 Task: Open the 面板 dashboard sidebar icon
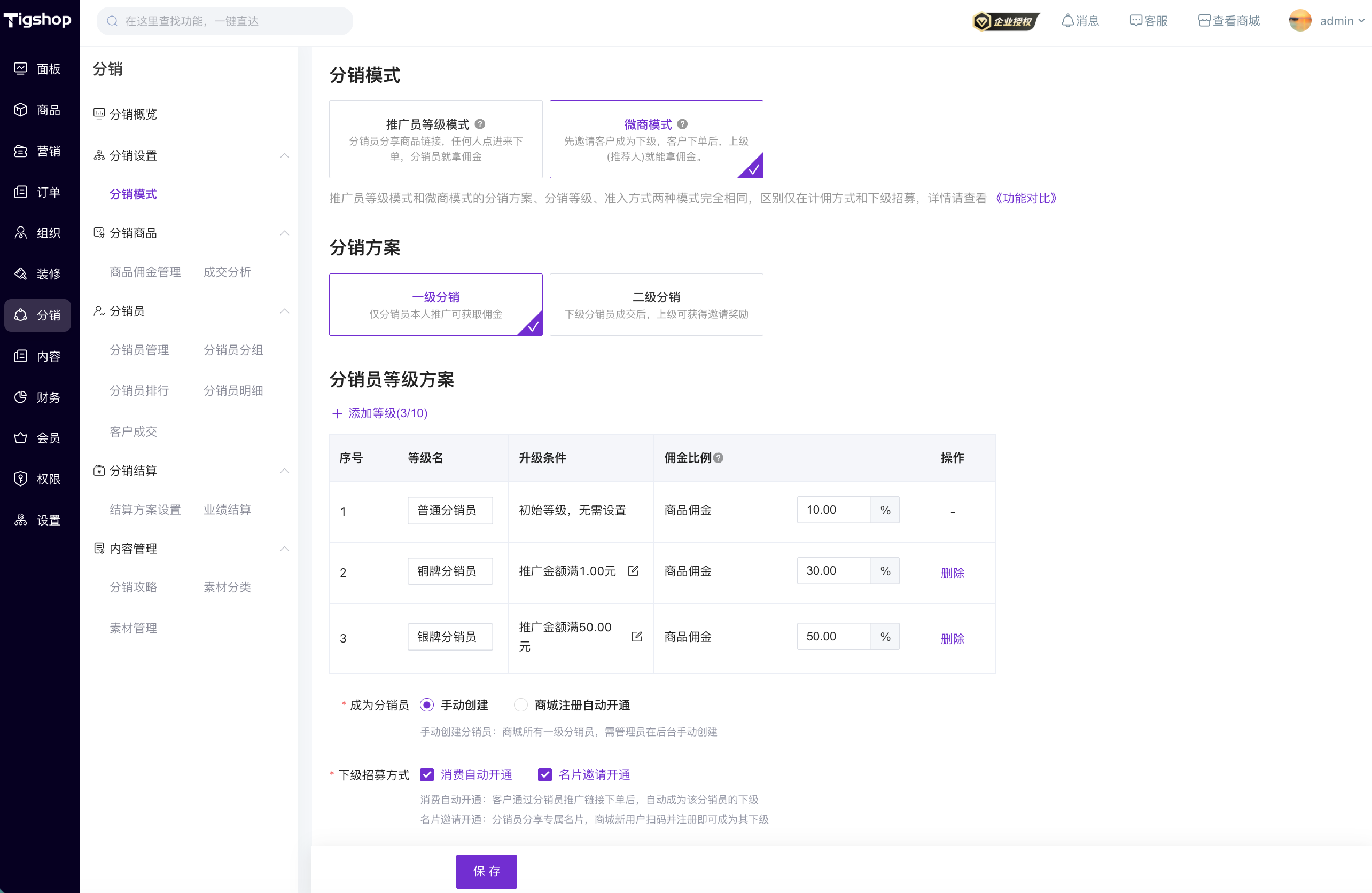pos(21,68)
